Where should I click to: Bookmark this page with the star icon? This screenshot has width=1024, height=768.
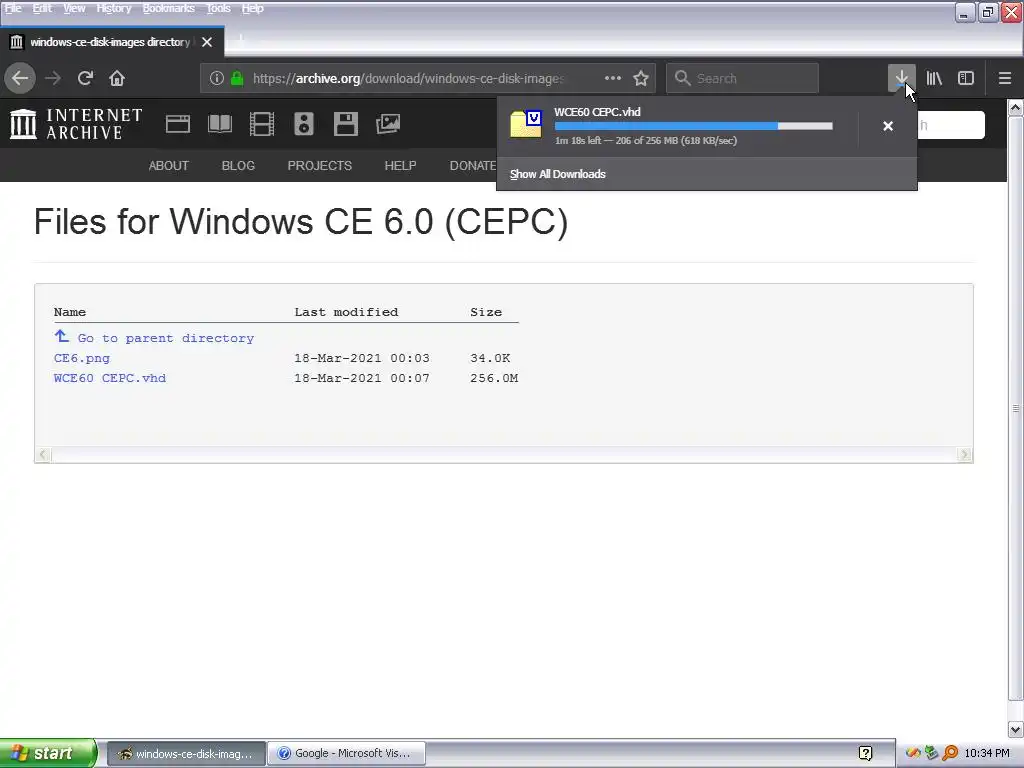coord(641,78)
